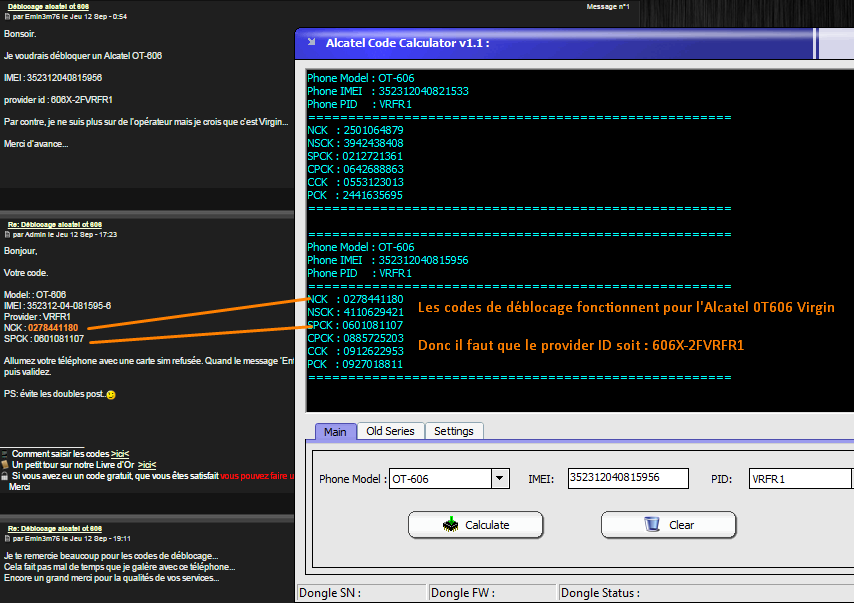Click 'NCK : 2501064879' in the calculator output
Viewport: 854px width, 603px height.
click(355, 130)
